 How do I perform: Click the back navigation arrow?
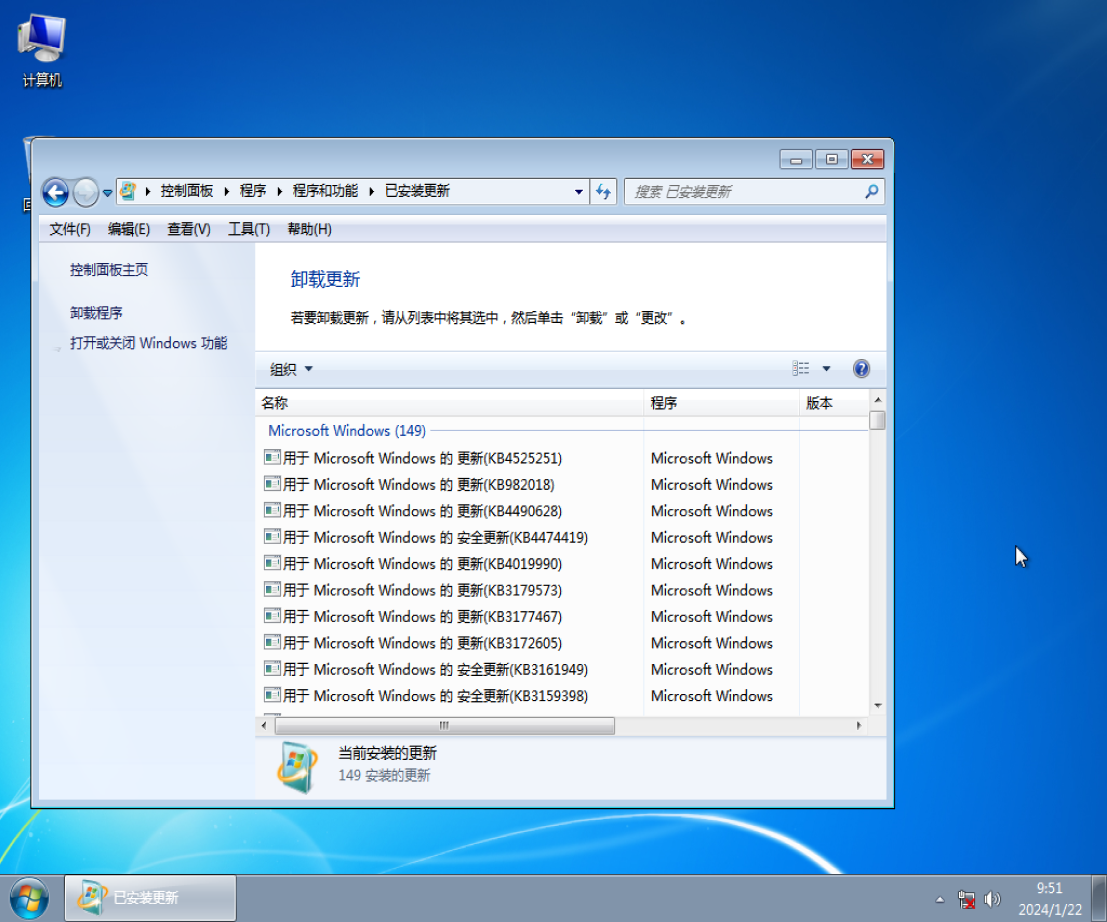[x=55, y=192]
